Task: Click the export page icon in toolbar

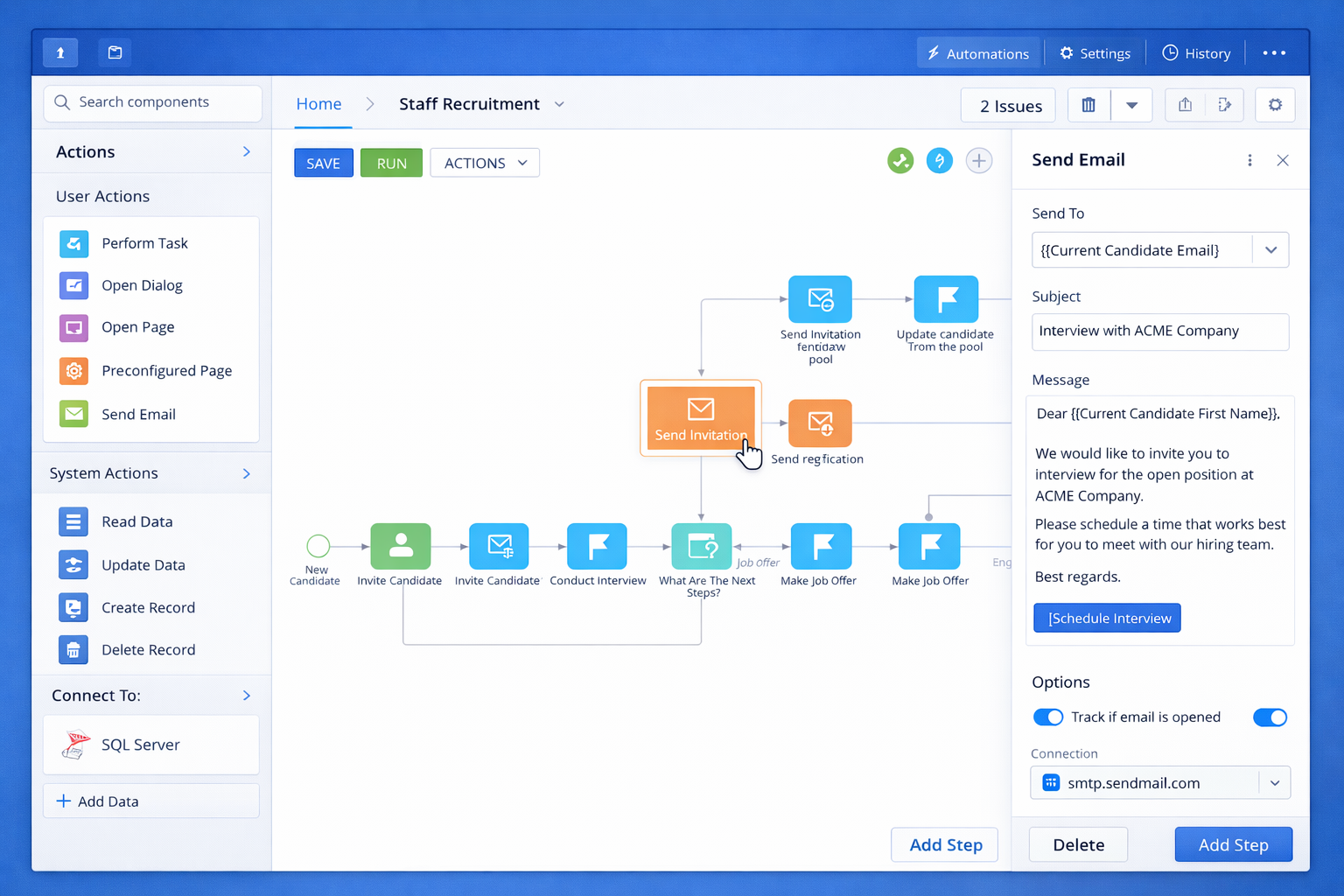Action: point(1224,105)
